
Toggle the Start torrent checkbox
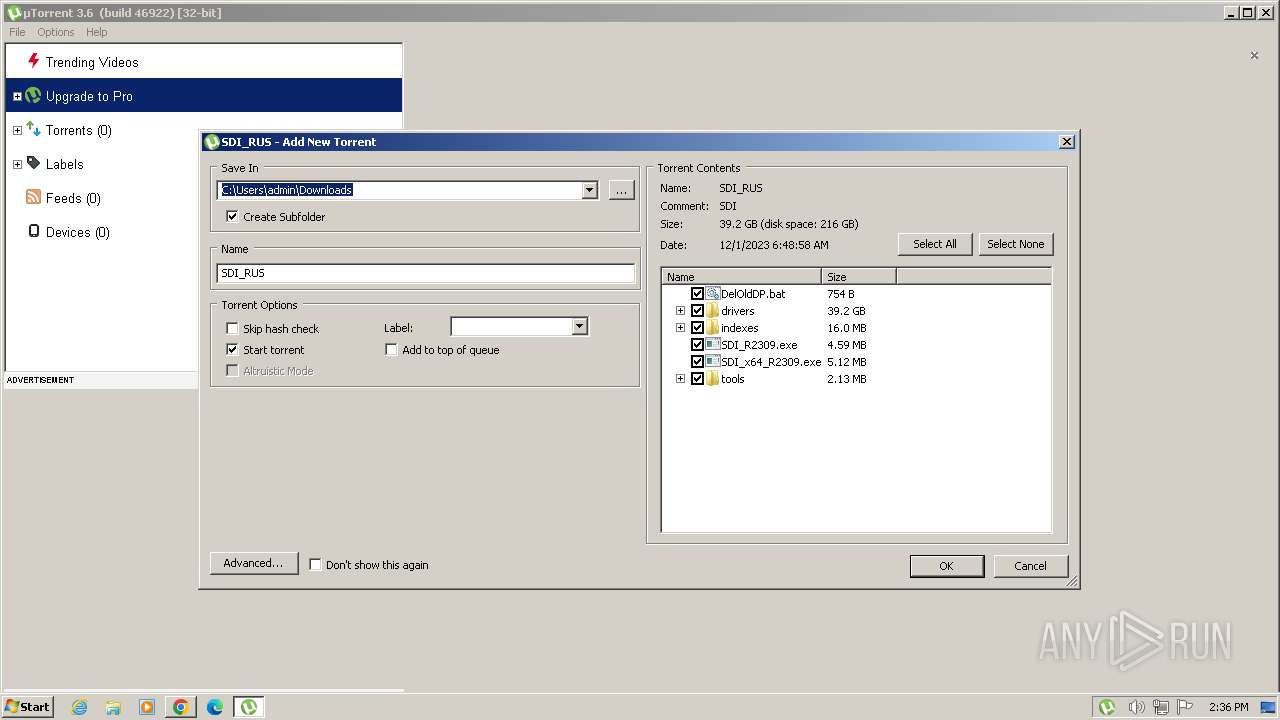pos(232,349)
